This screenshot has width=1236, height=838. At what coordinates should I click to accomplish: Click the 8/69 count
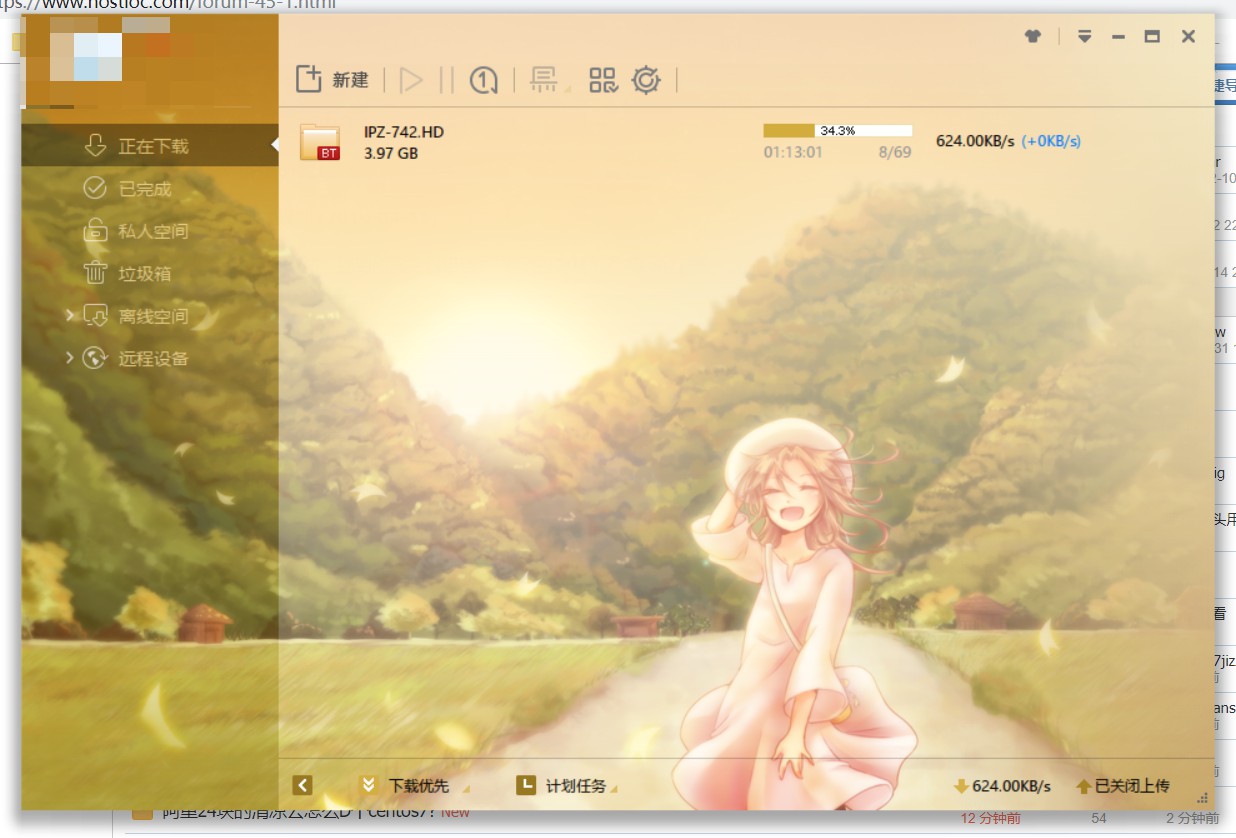(895, 153)
